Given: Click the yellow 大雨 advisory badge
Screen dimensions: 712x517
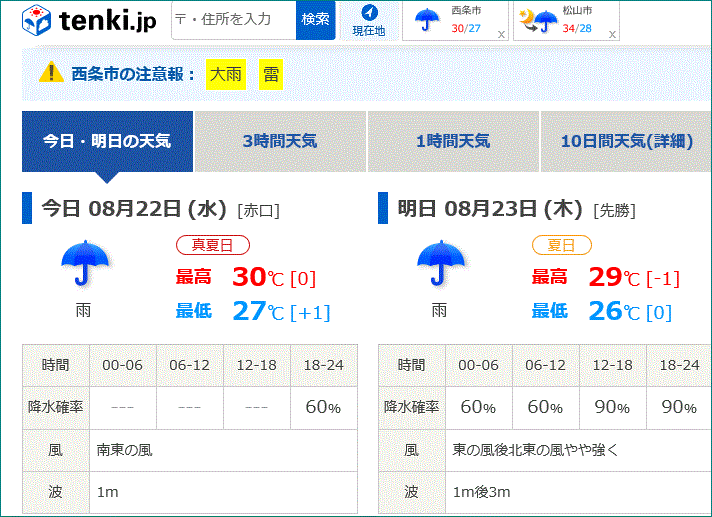Looking at the screenshot, I should click(x=226, y=74).
